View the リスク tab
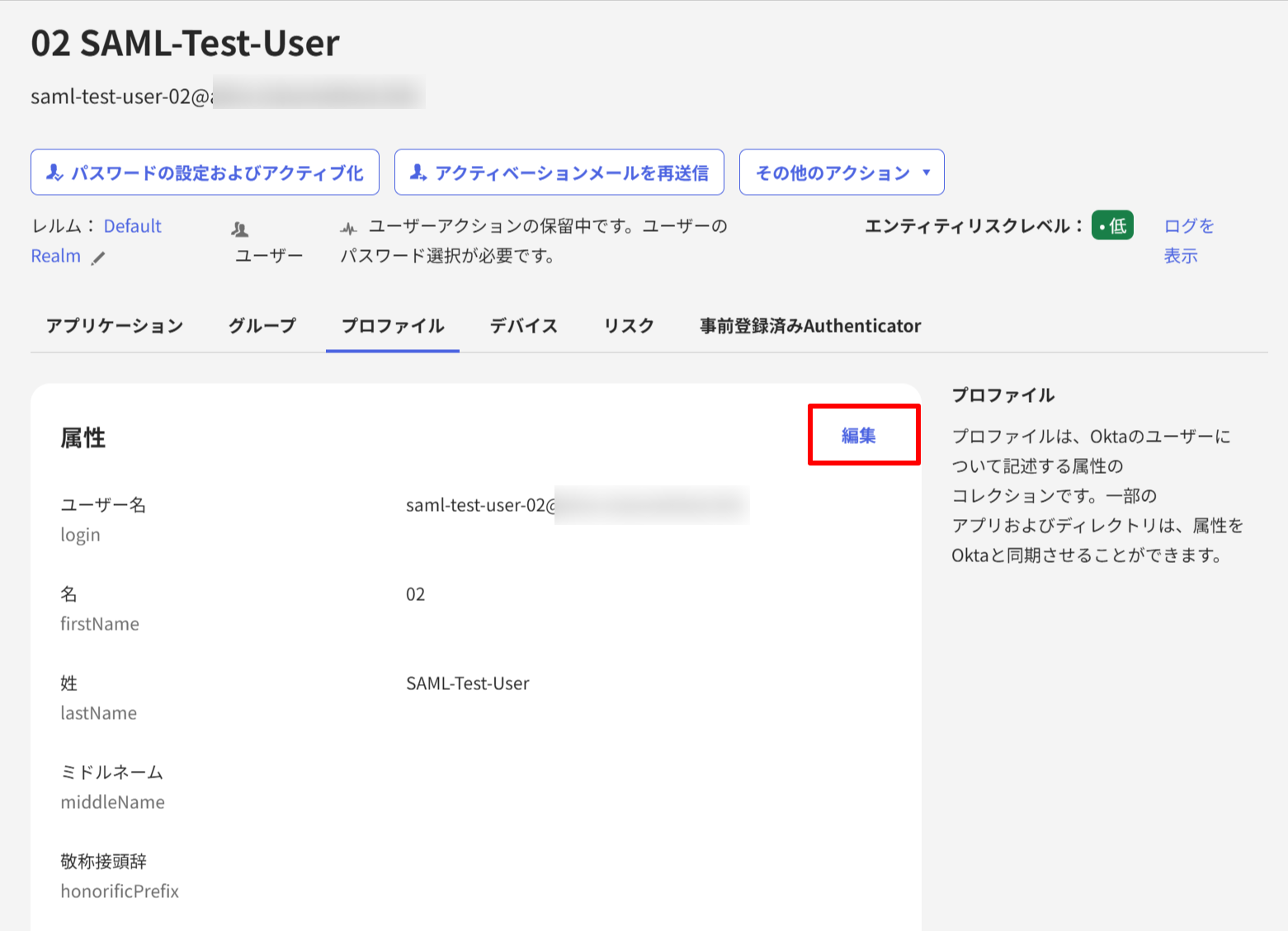This screenshot has height=931, width=1288. click(628, 326)
